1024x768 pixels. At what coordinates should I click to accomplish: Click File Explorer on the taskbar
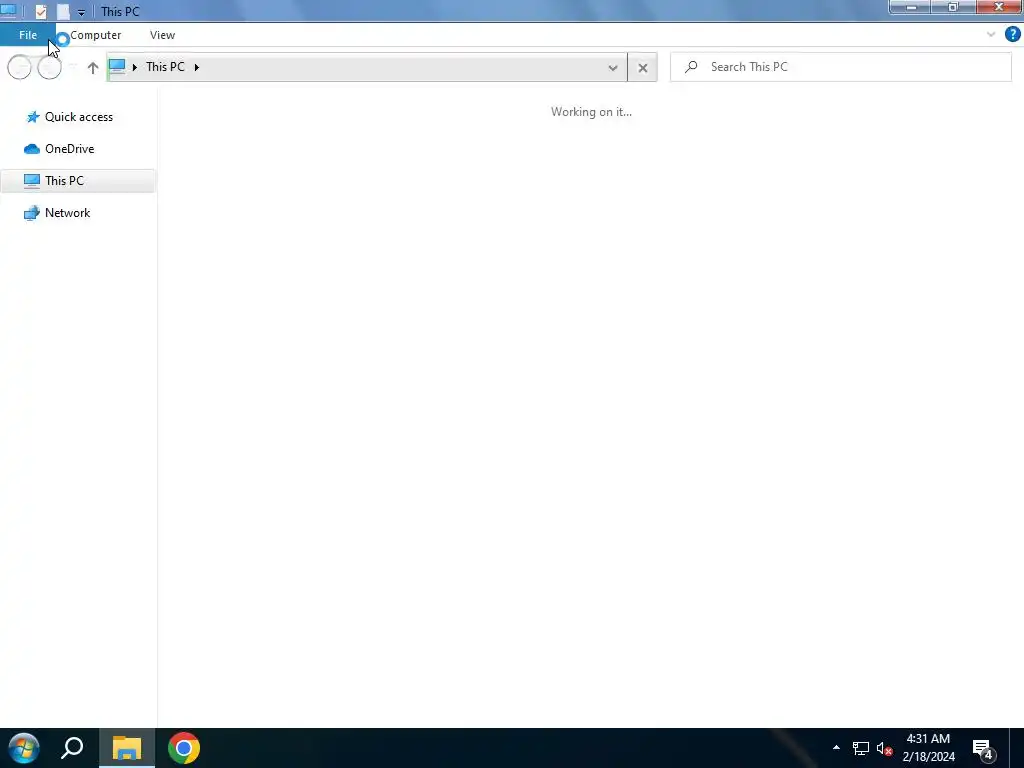click(x=127, y=748)
